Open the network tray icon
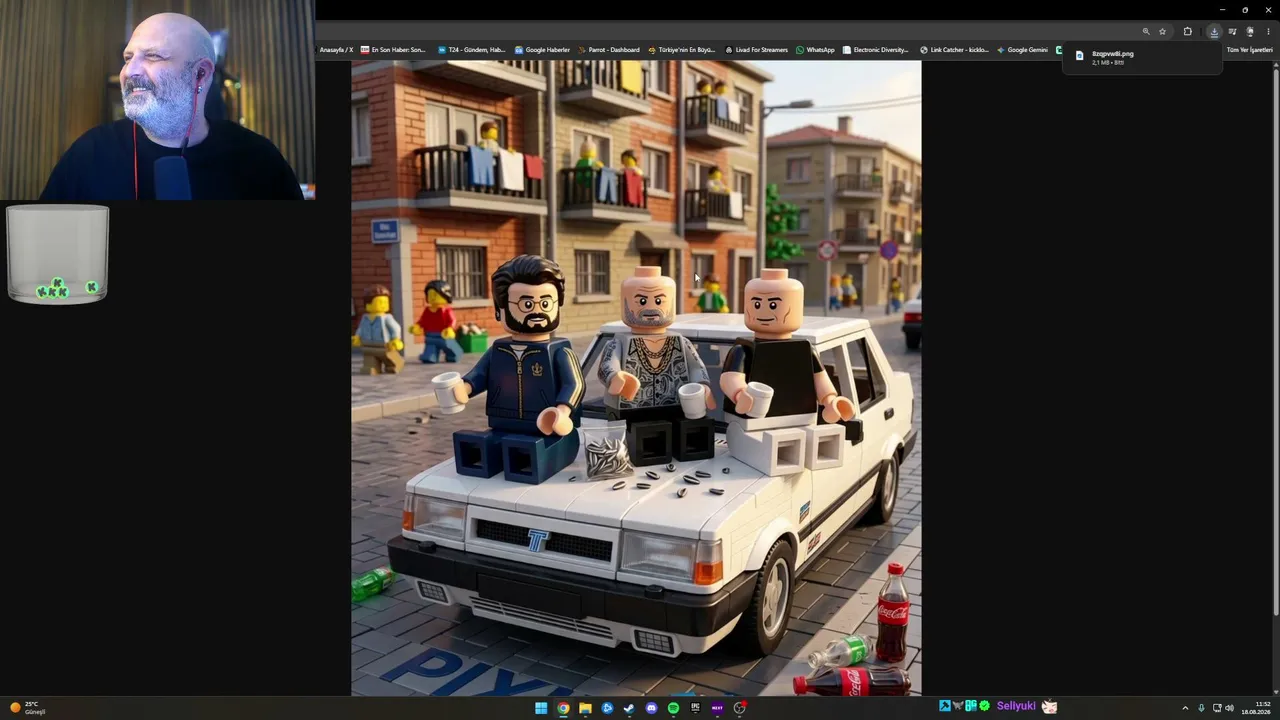Viewport: 1280px width, 720px height. [x=1217, y=708]
